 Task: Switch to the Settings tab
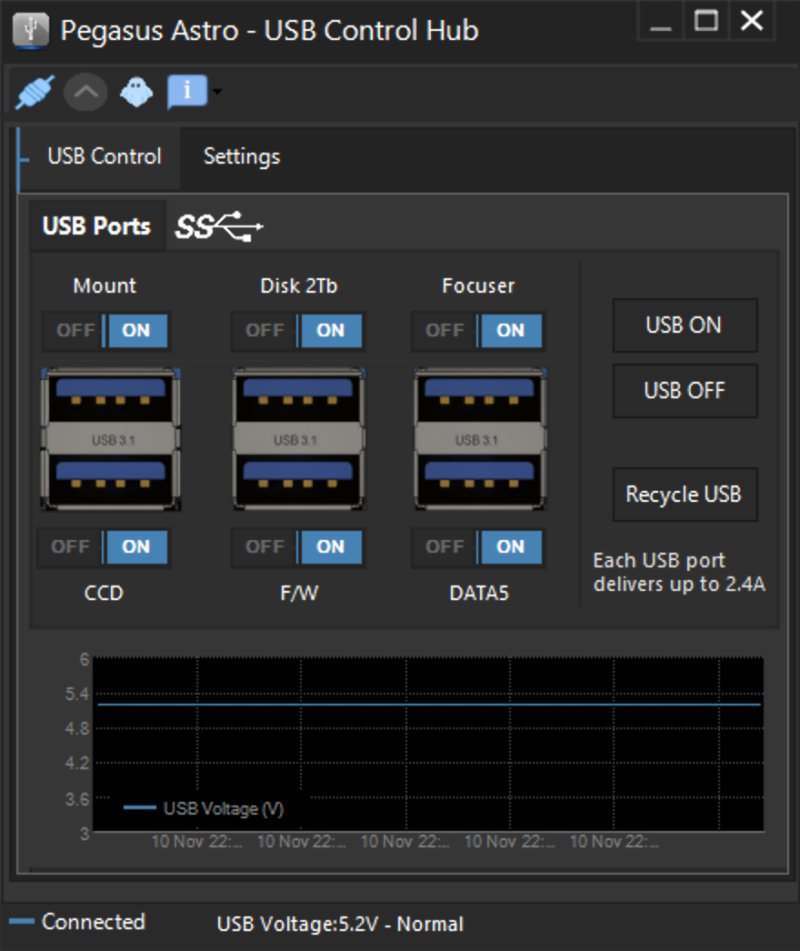point(240,156)
